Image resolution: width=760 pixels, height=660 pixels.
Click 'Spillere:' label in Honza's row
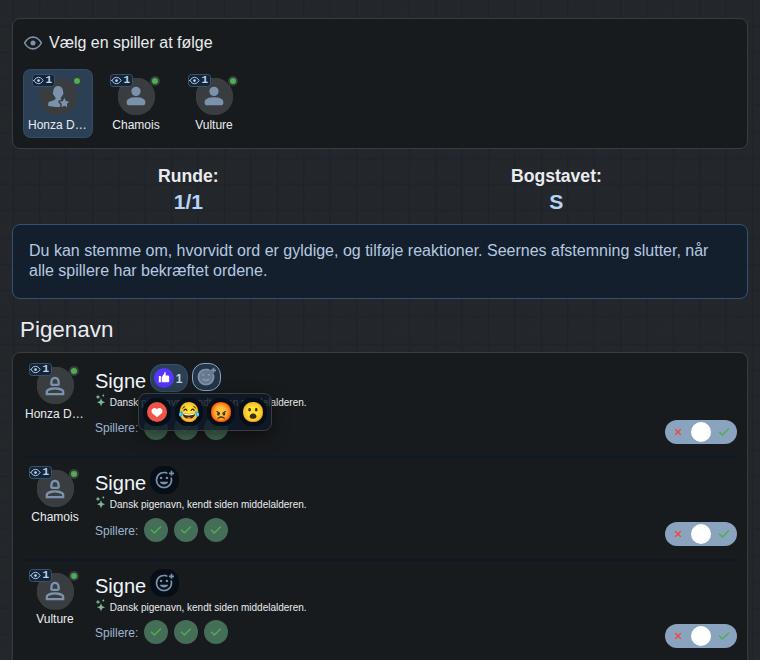(x=116, y=428)
